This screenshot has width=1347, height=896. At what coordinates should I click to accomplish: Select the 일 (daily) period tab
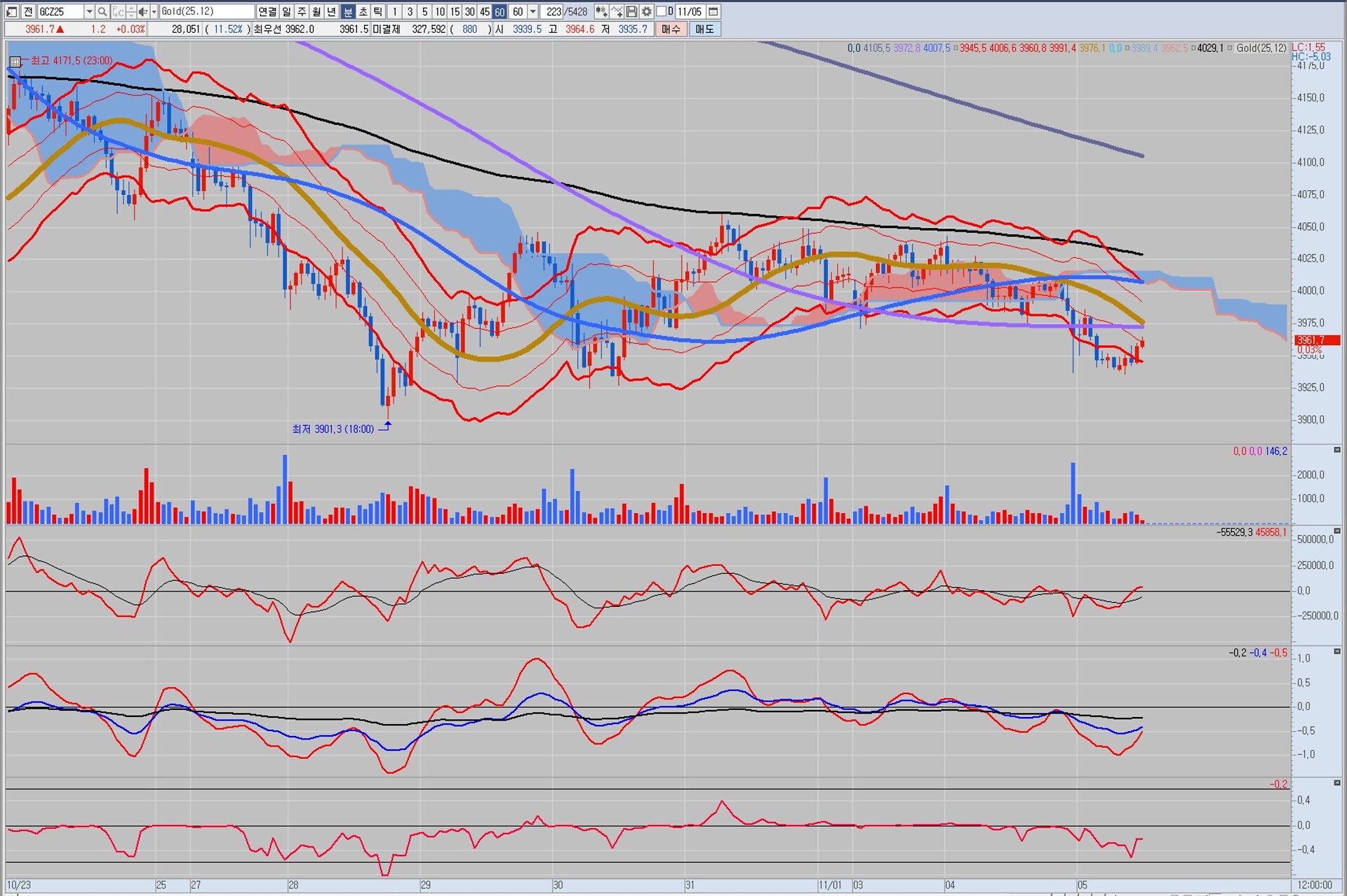pos(286,12)
